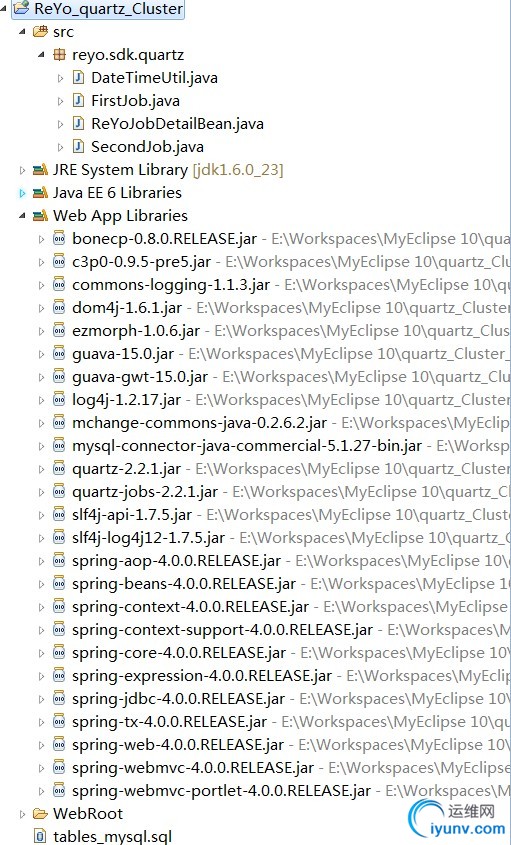The width and height of the screenshot is (511, 845).
Task: Select spring-context-4.0.0.RELEASE.jar entry
Action: pyautogui.click(x=190, y=607)
